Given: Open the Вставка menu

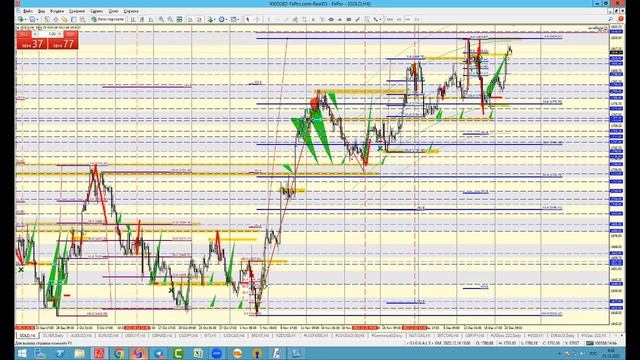Looking at the screenshot, I should pyautogui.click(x=57, y=11).
